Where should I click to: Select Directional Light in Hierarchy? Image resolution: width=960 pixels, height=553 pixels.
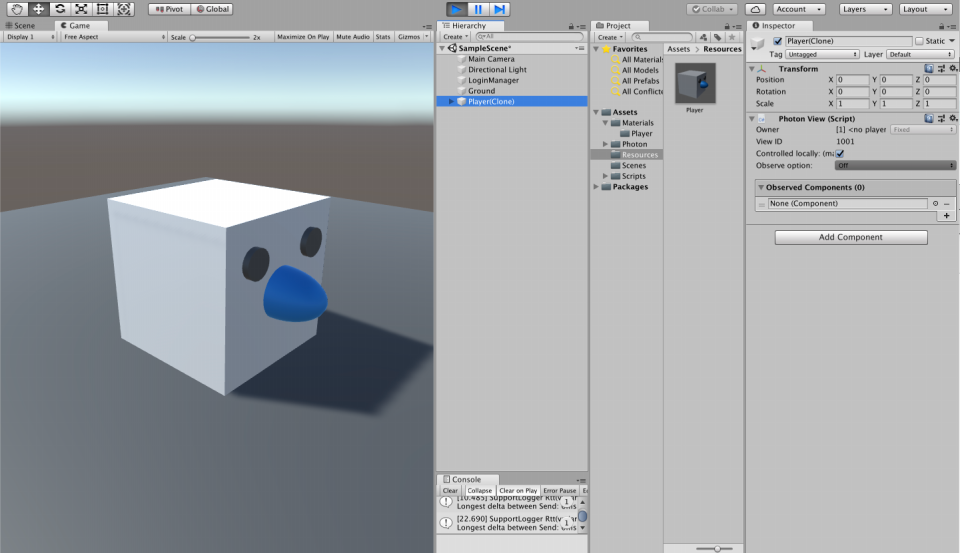(497, 69)
